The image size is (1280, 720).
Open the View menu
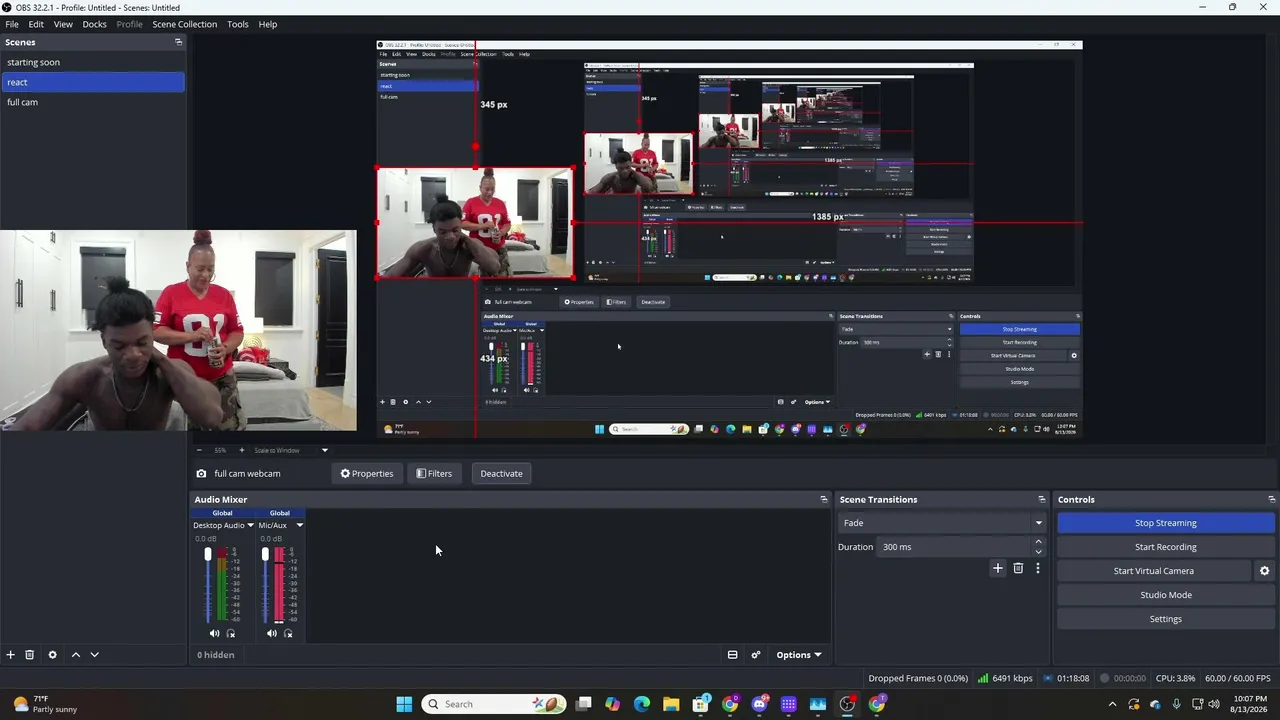point(62,24)
